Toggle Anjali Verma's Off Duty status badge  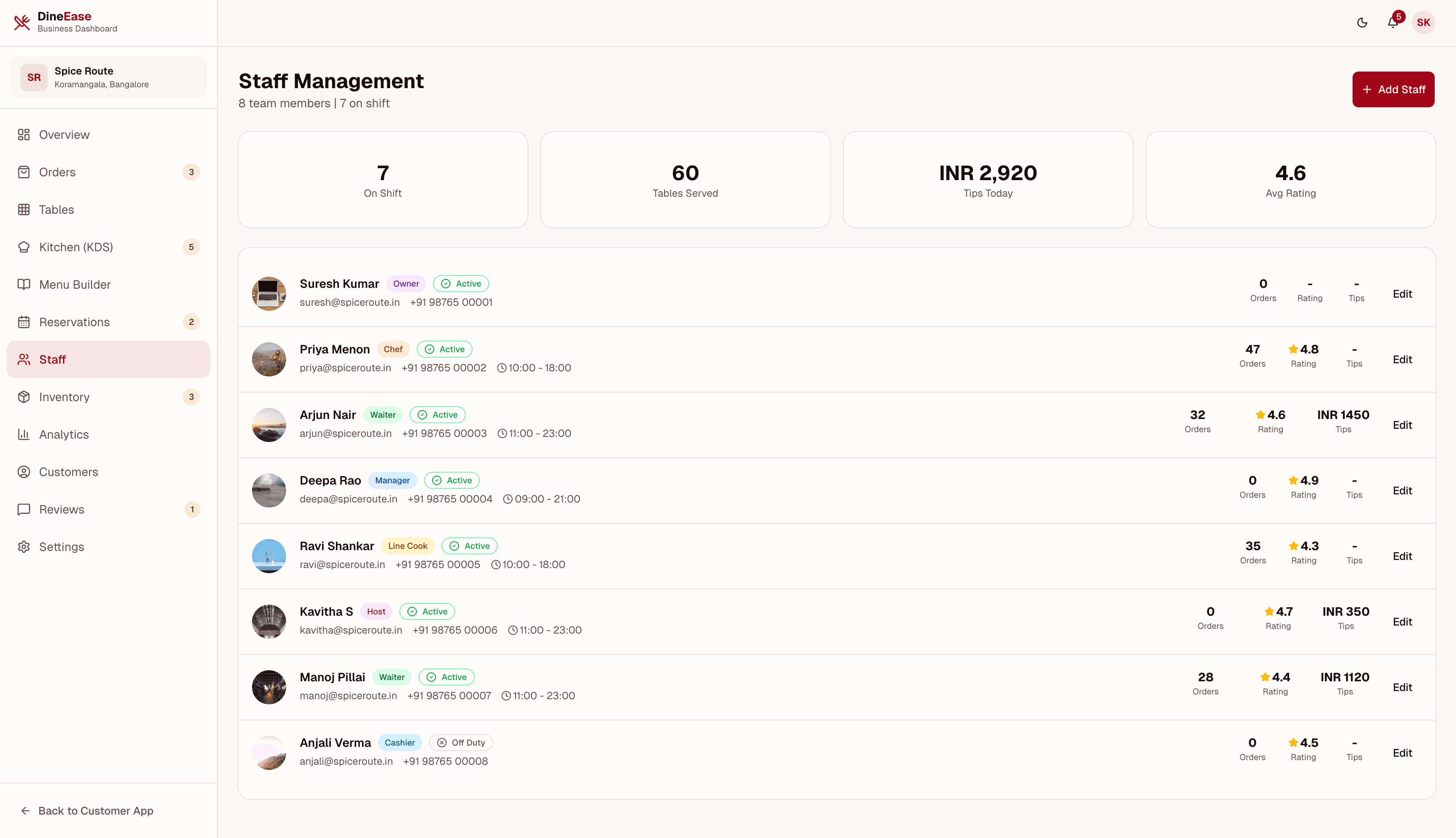(461, 743)
